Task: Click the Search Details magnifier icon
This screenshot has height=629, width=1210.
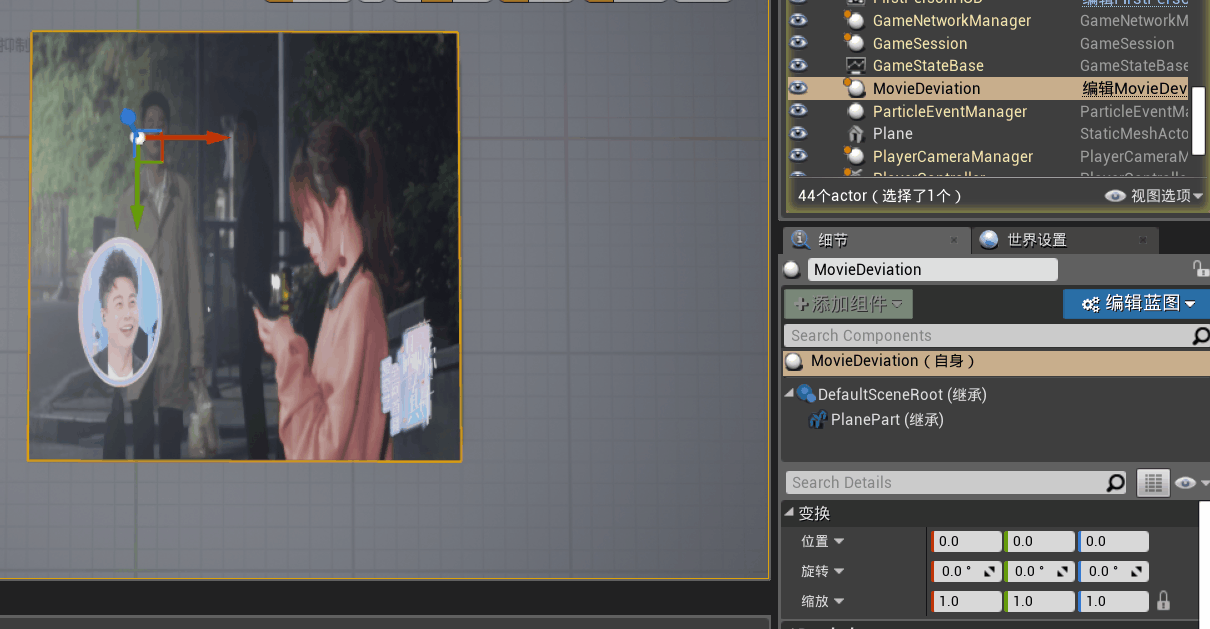Action: pos(1115,483)
